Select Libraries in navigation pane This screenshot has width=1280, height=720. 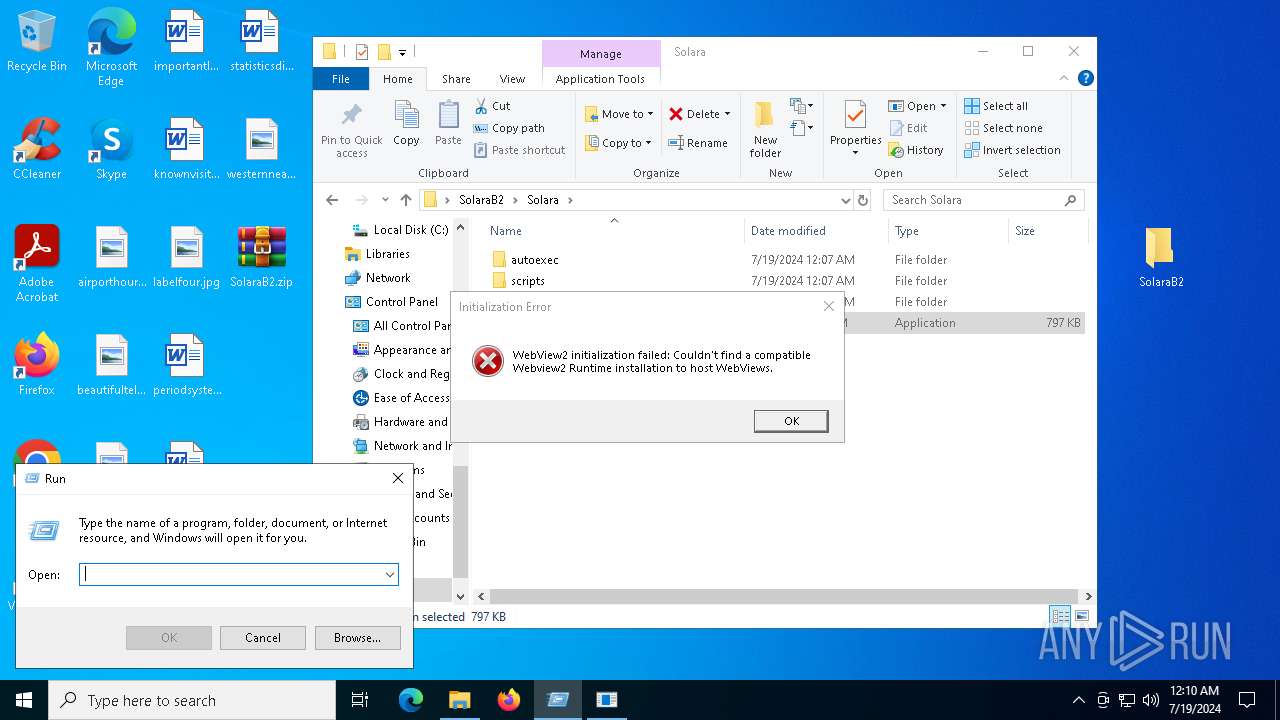(387, 254)
